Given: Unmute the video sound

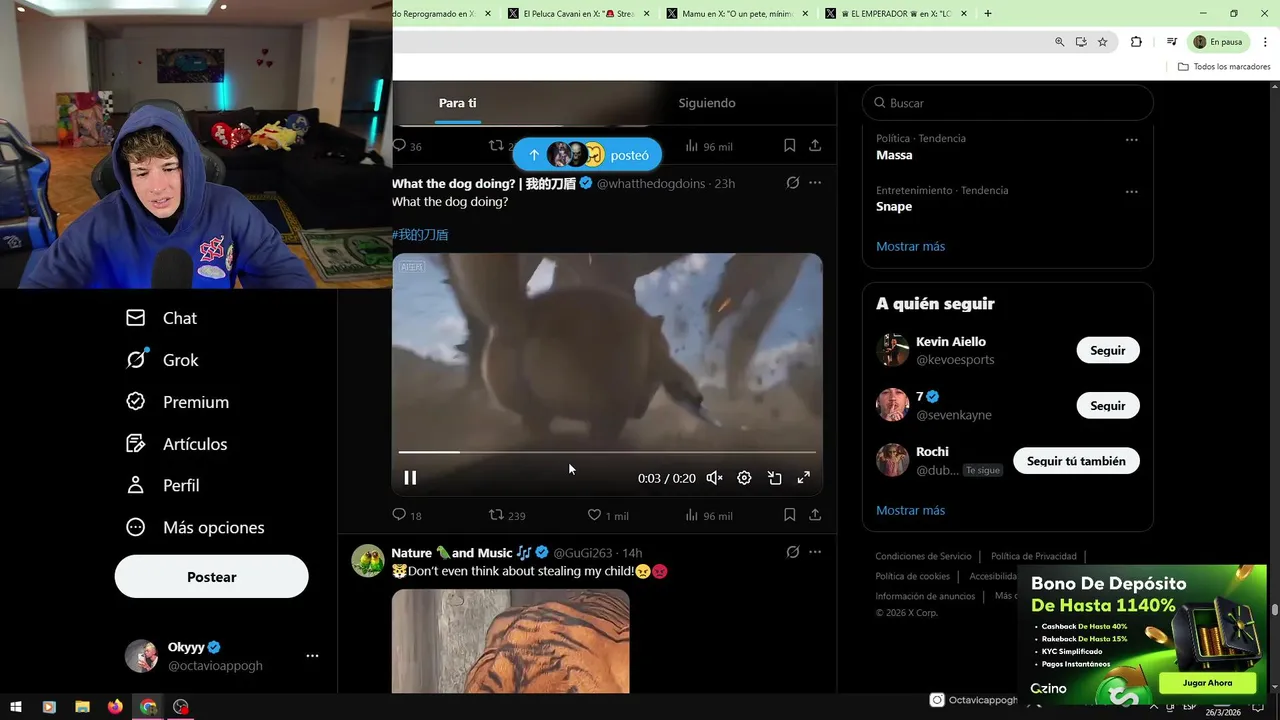Looking at the screenshot, I should pyautogui.click(x=714, y=478).
